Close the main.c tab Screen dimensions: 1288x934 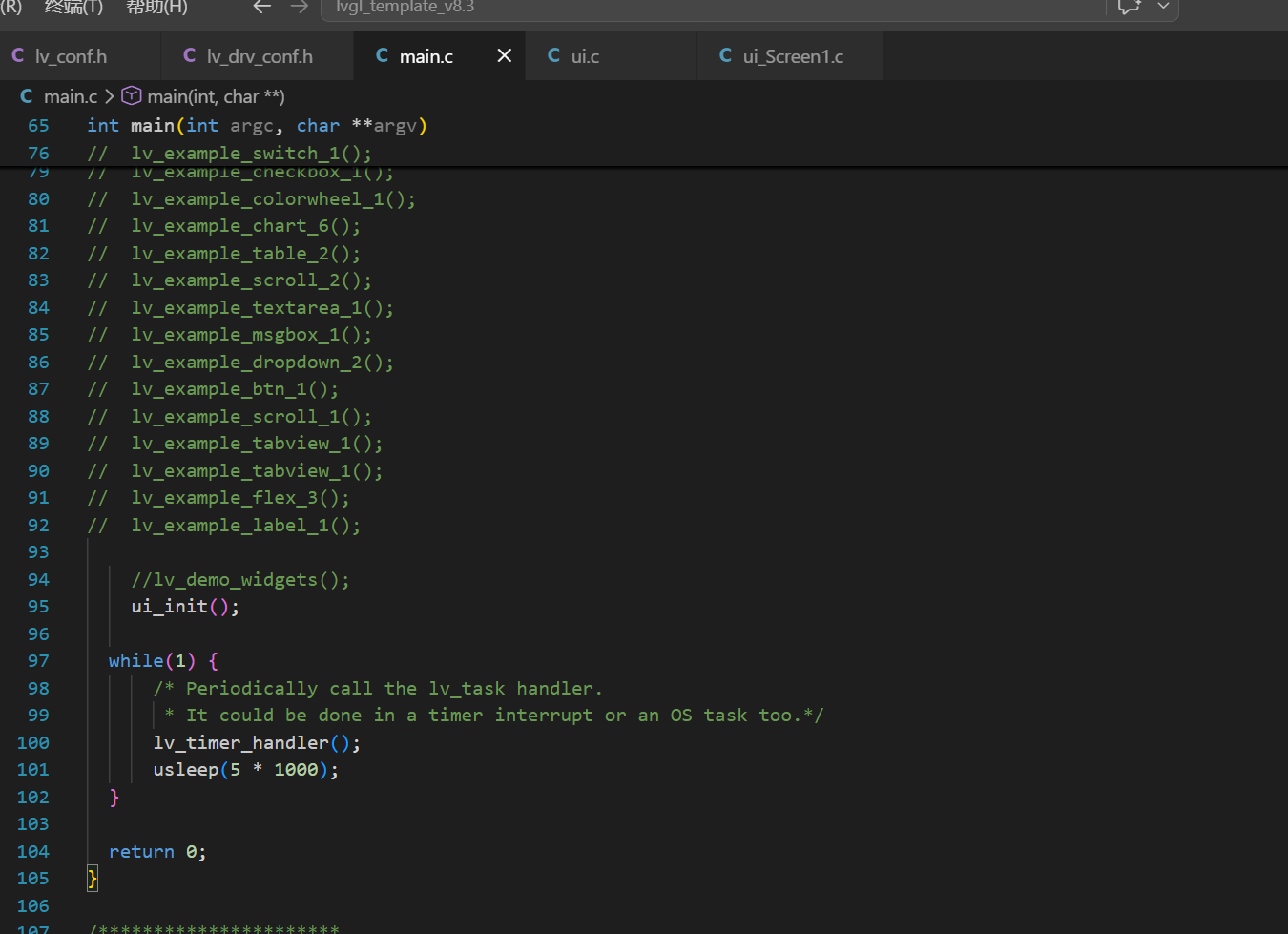505,56
